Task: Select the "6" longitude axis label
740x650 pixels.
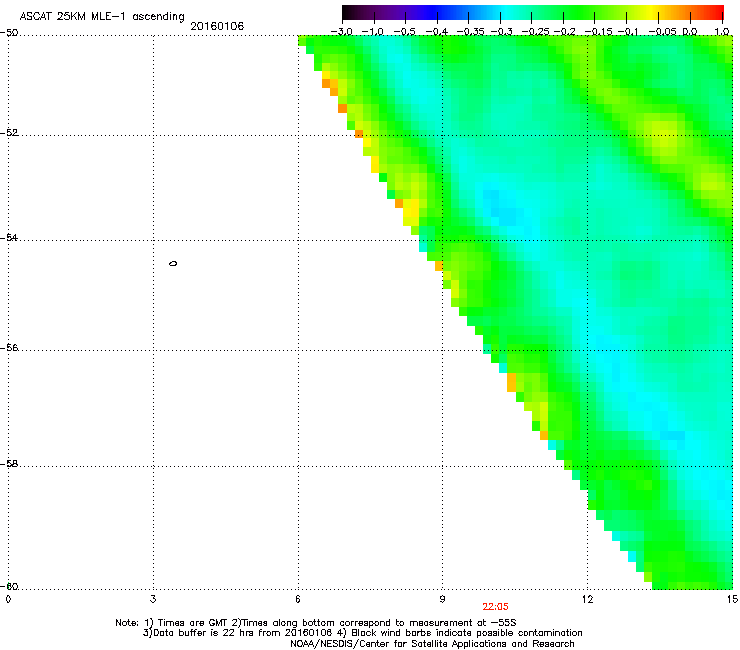Action: point(298,599)
